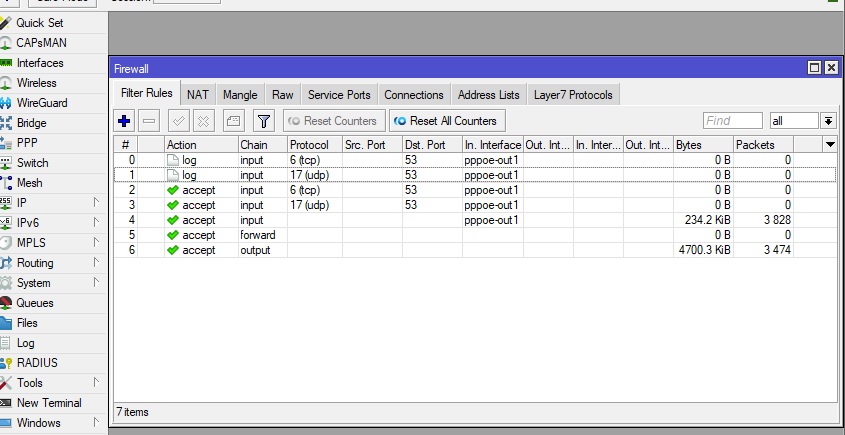Select rule 4 accept input row
Screen dimensions: 845x435
(475, 220)
